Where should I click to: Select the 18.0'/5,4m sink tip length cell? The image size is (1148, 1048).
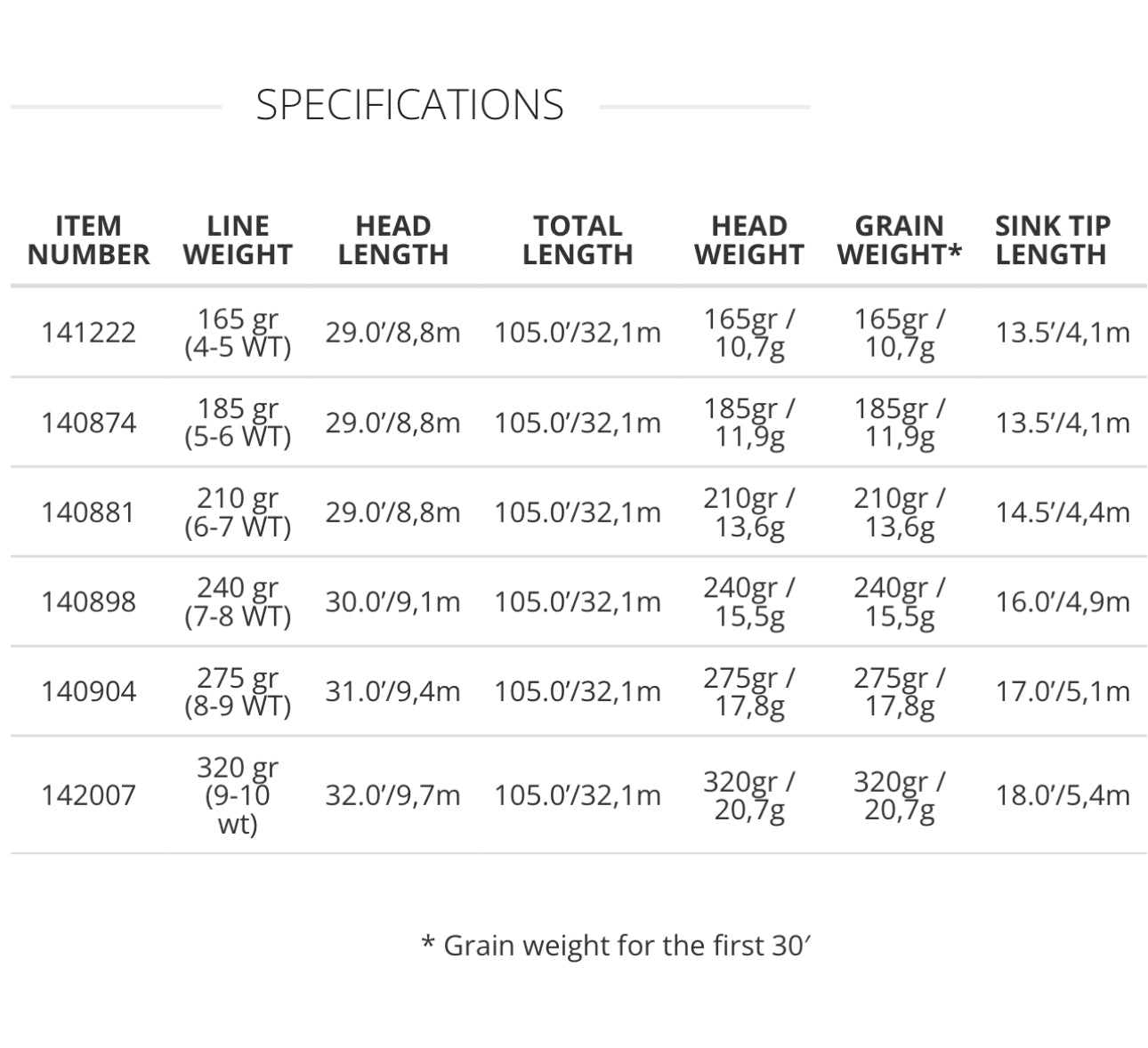pos(1063,795)
